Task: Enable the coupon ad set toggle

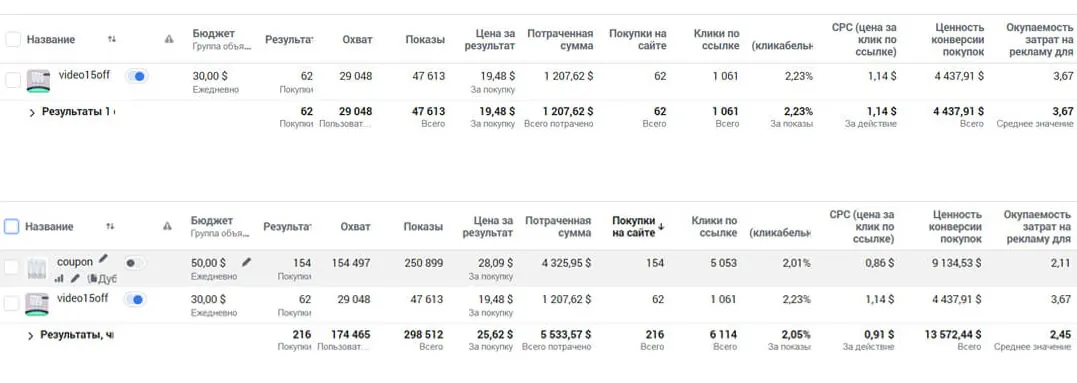Action: click(135, 263)
